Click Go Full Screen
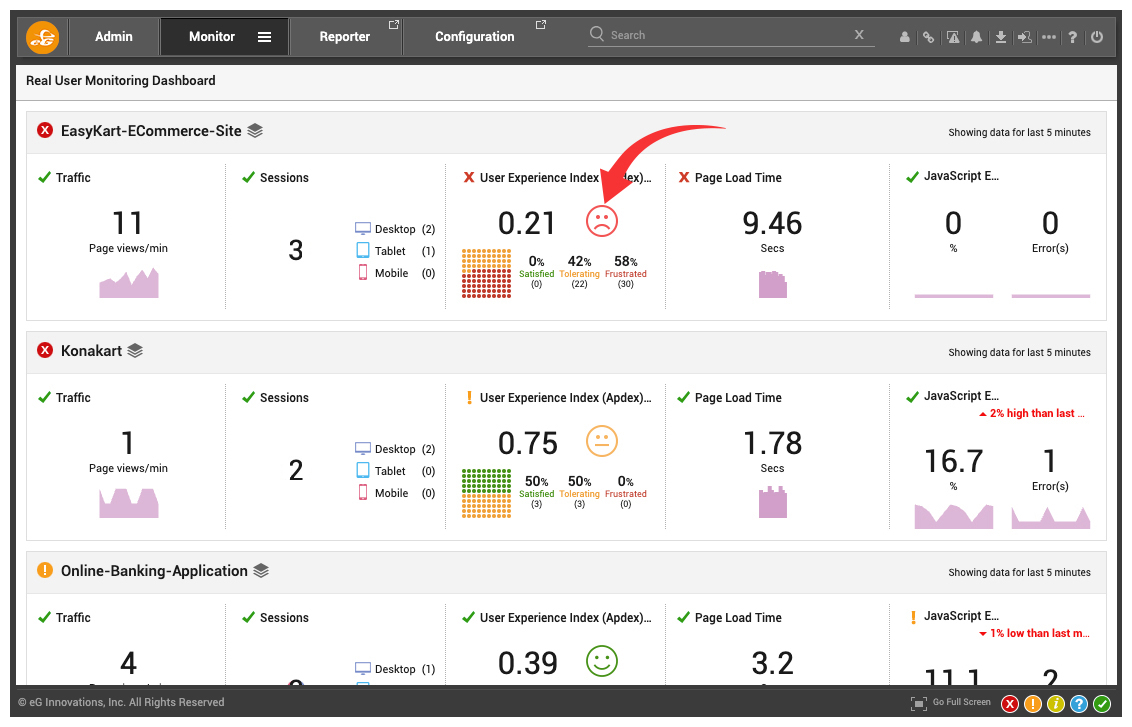 coord(951,703)
